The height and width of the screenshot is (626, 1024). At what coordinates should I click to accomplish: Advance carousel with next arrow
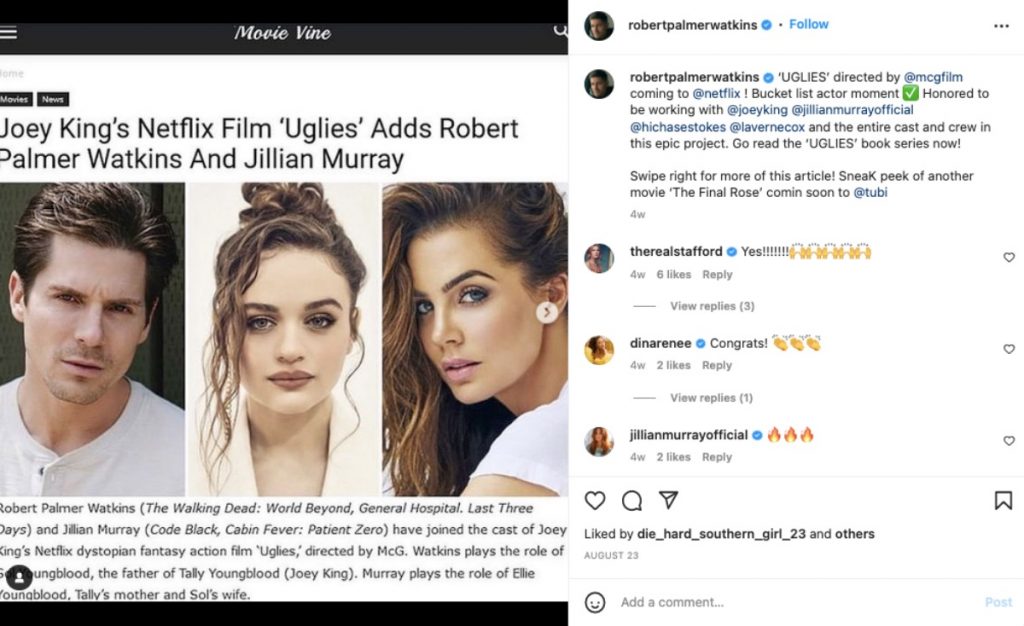pyautogui.click(x=547, y=312)
